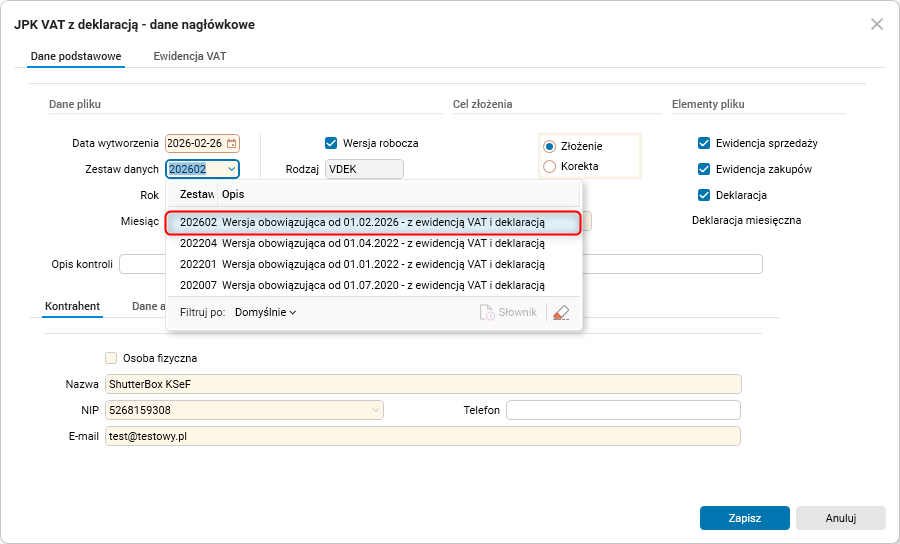
Task: Switch to the Ewidencja VAT tab
Action: click(x=190, y=56)
